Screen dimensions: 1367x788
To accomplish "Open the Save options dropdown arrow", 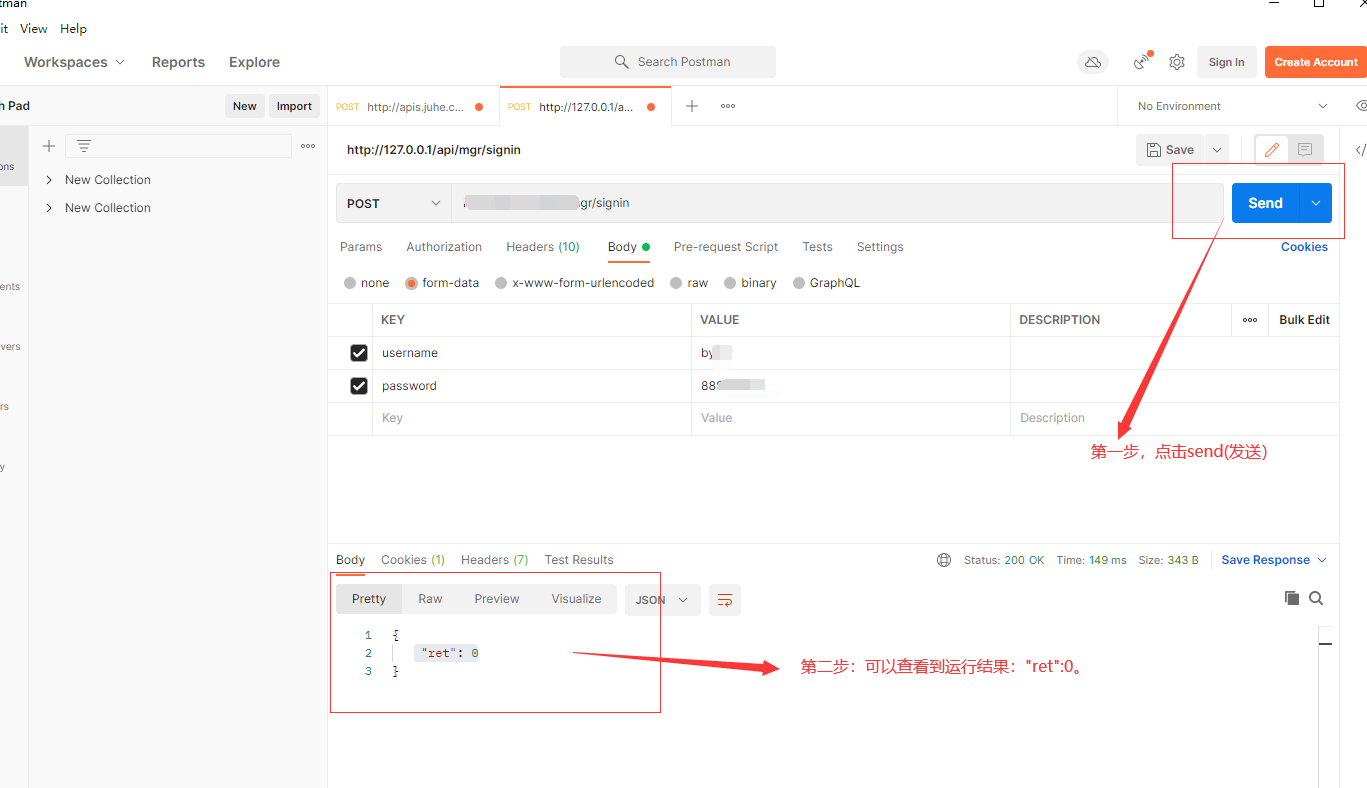I will tap(1217, 150).
